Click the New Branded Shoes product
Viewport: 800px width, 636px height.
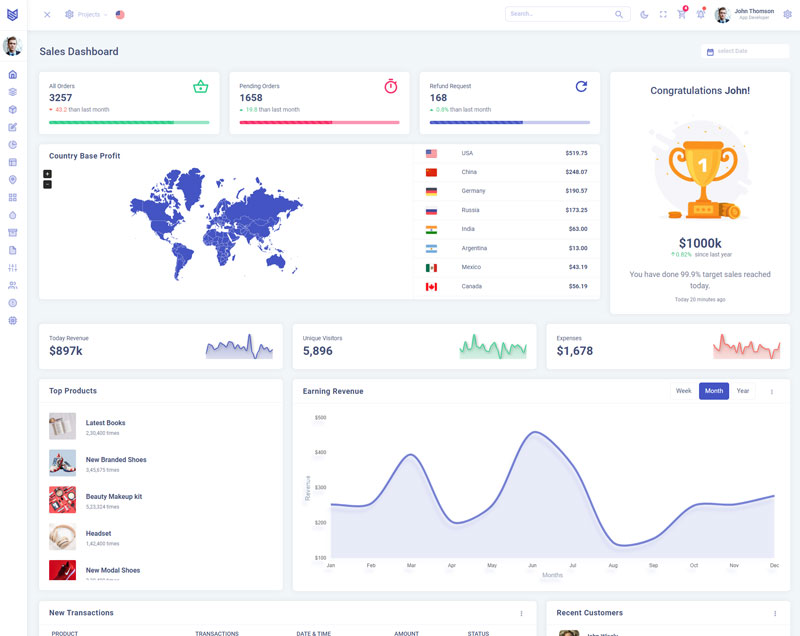click(116, 460)
